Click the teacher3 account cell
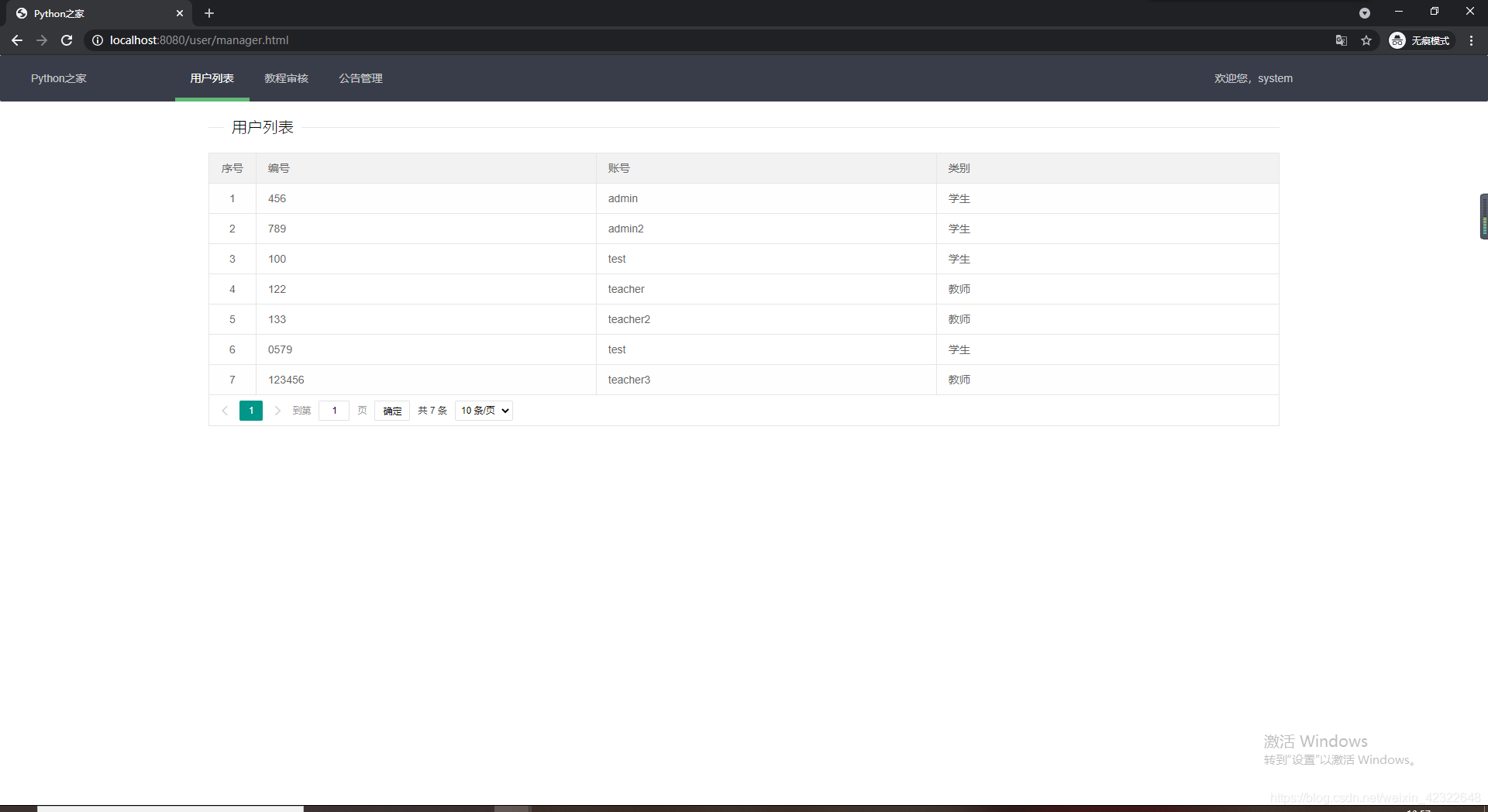 point(766,380)
